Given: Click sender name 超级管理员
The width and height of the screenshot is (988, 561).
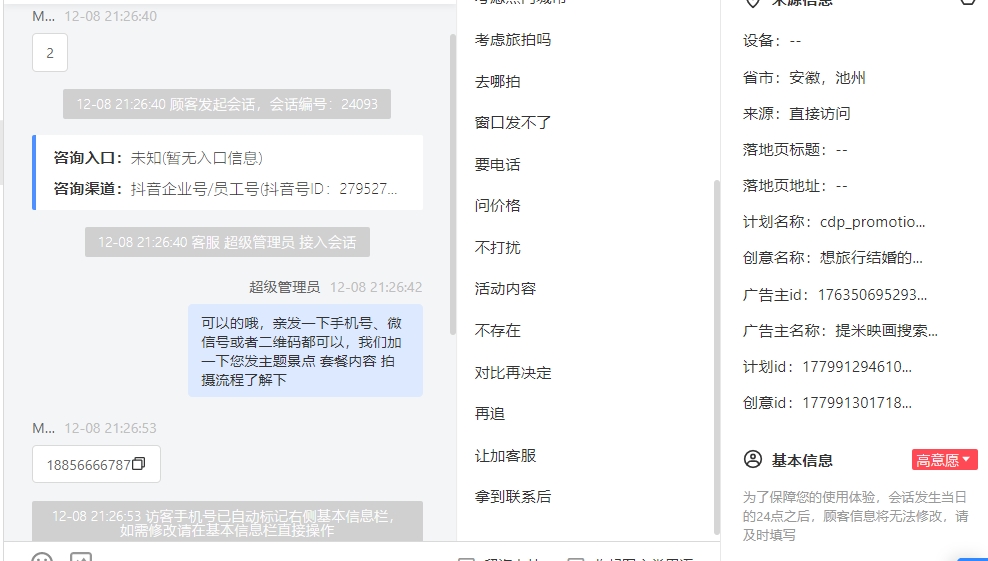Looking at the screenshot, I should (x=284, y=287).
